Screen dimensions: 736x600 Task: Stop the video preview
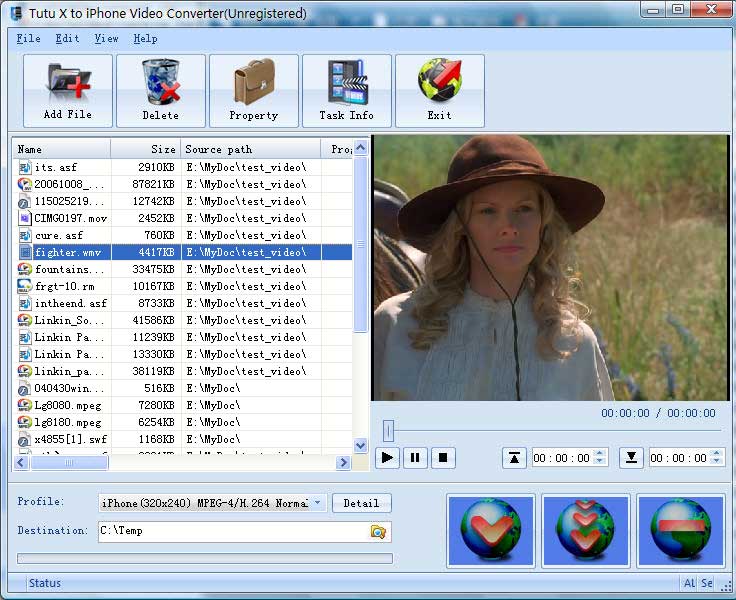coord(443,457)
